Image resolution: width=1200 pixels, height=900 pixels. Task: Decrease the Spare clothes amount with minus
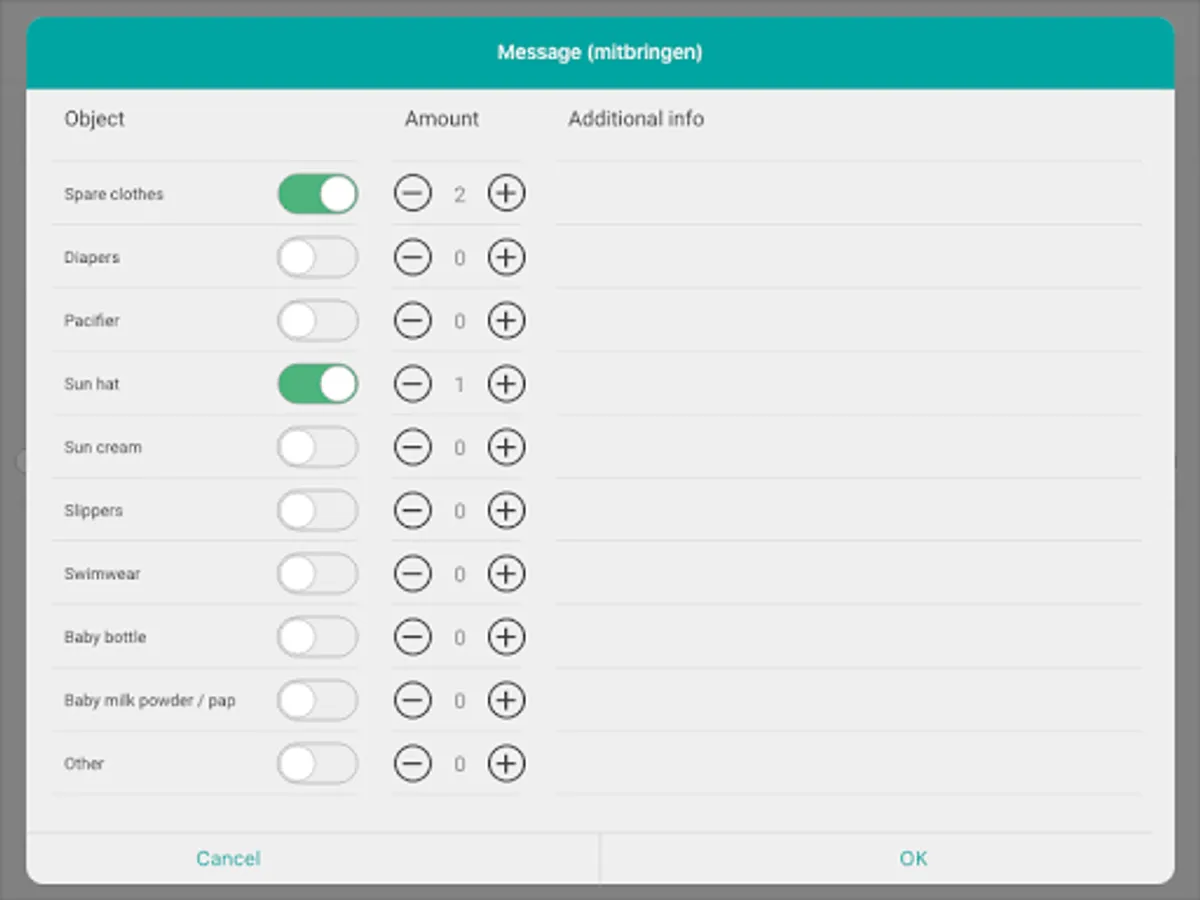[x=412, y=194]
